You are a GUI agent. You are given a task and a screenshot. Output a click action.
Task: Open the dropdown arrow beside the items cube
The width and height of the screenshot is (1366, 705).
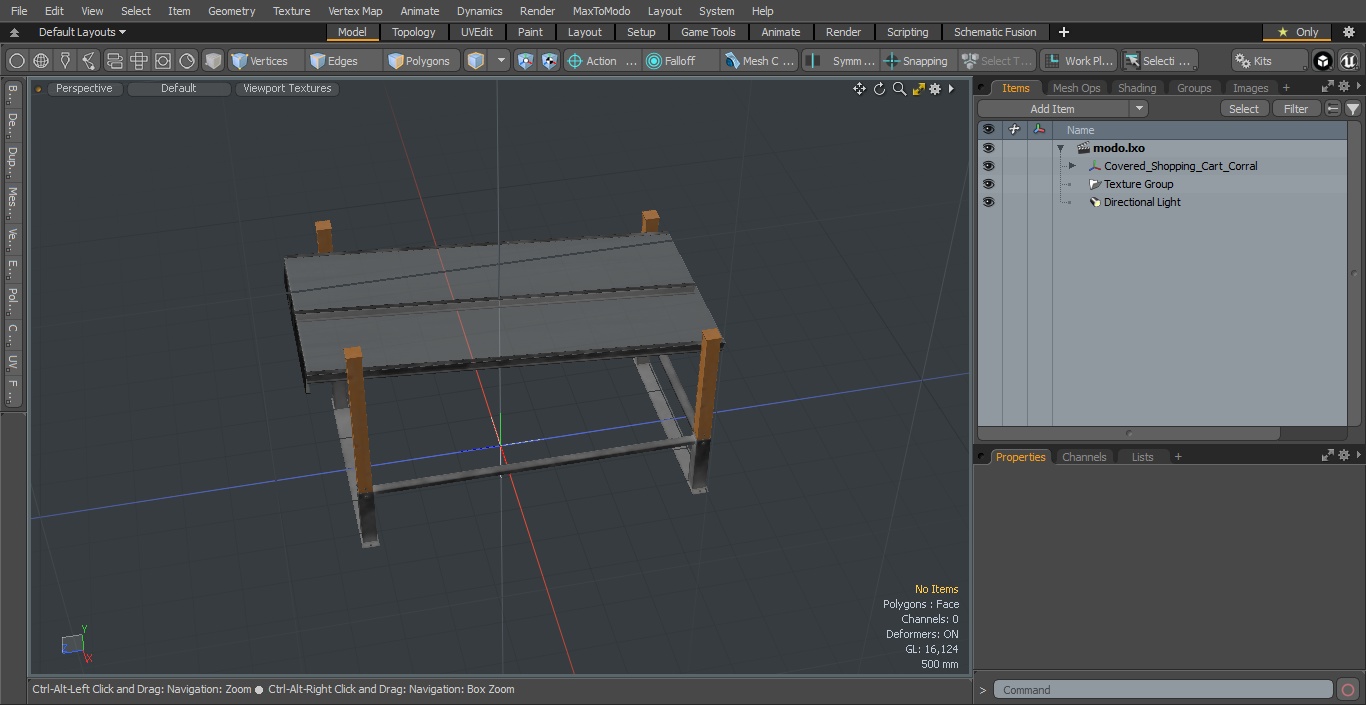501,61
